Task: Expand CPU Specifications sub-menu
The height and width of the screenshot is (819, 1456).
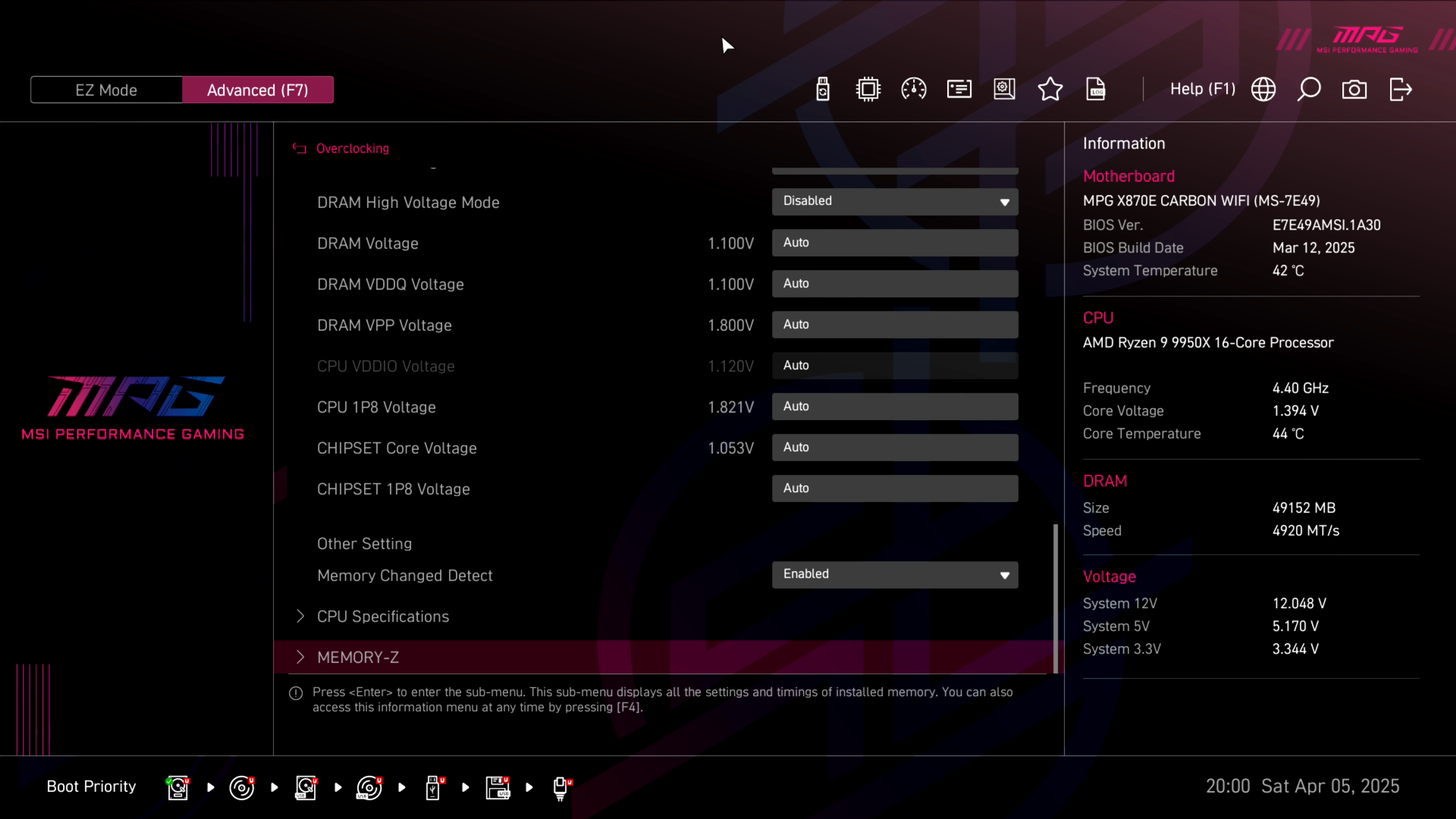Action: 383,617
